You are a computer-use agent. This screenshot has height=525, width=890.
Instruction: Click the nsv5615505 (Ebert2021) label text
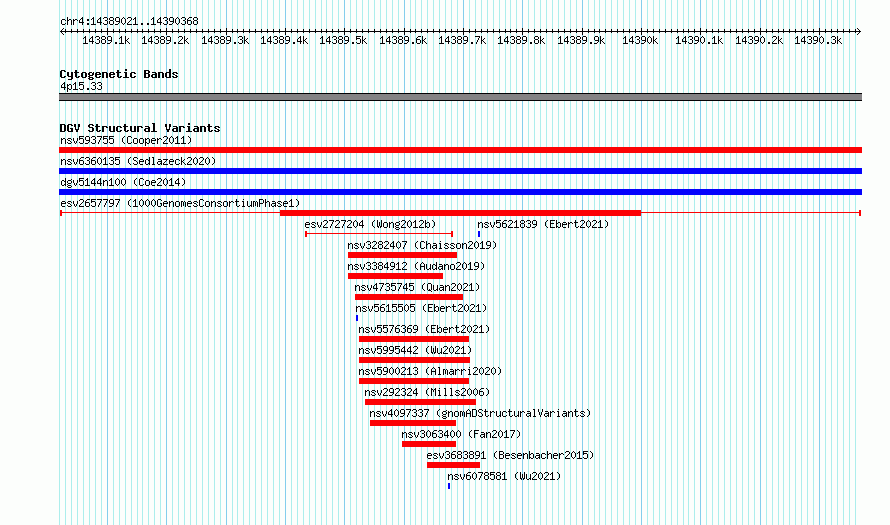421,308
